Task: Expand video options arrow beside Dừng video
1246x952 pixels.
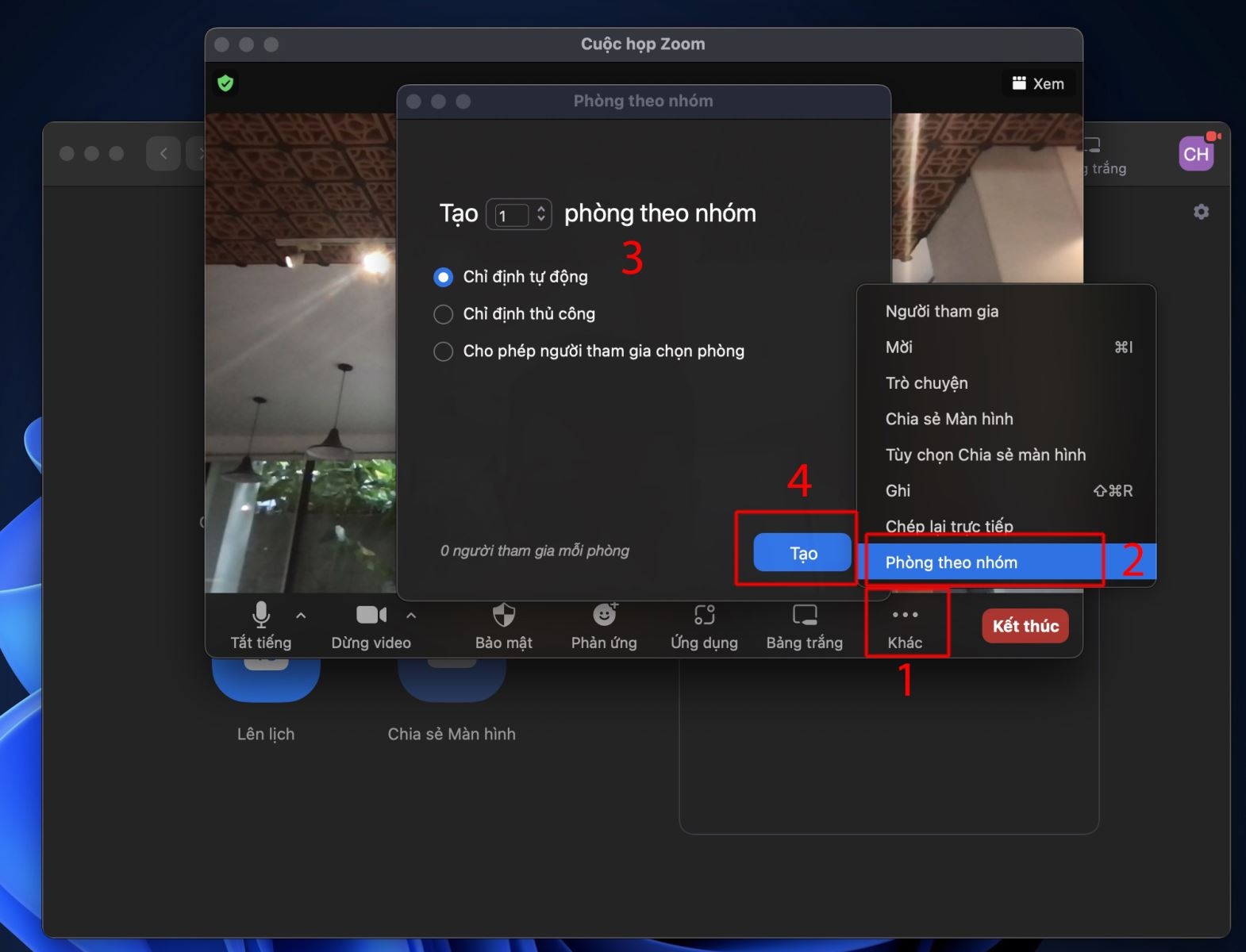Action: [411, 615]
